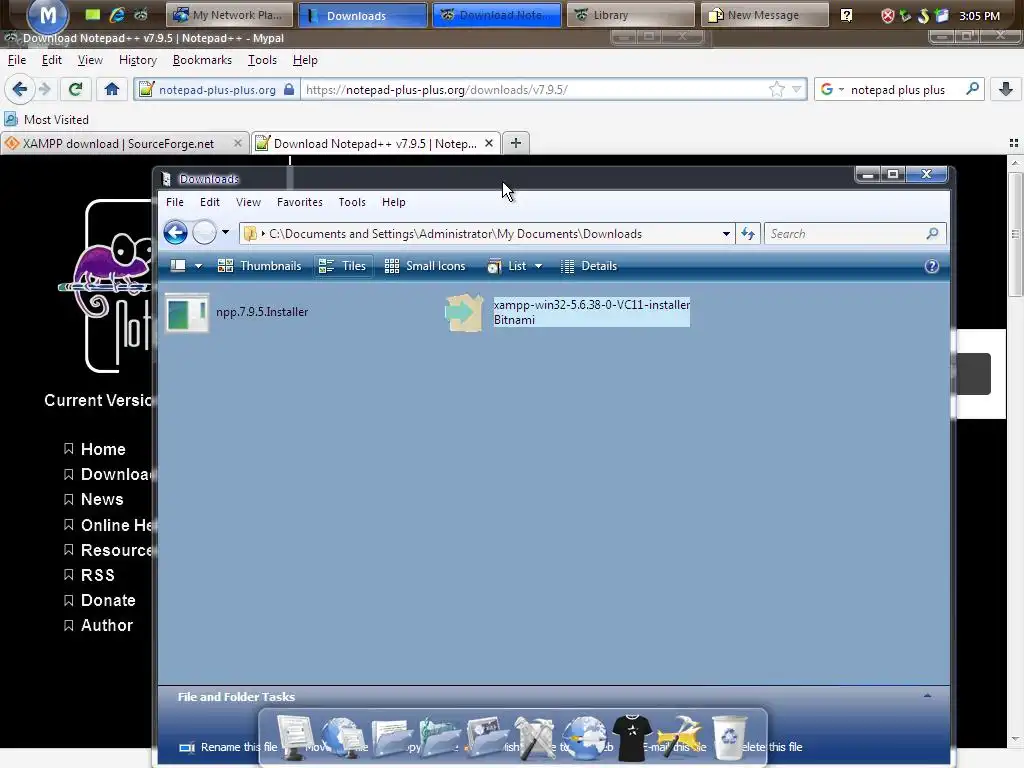Click the browser page vertical scrollbar
Image resolution: width=1024 pixels, height=768 pixels.
[x=1015, y=451]
